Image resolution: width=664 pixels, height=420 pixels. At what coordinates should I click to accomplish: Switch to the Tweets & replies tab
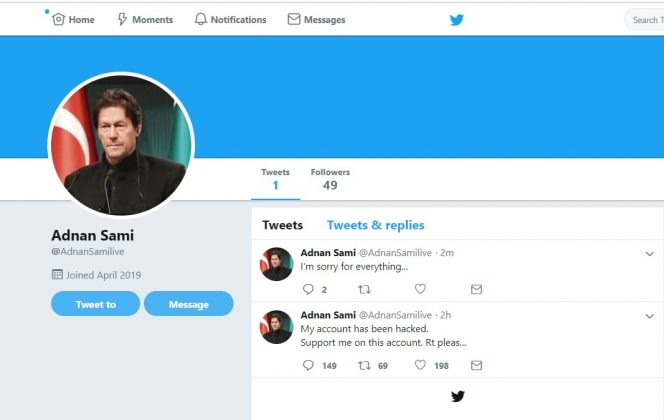[376, 225]
